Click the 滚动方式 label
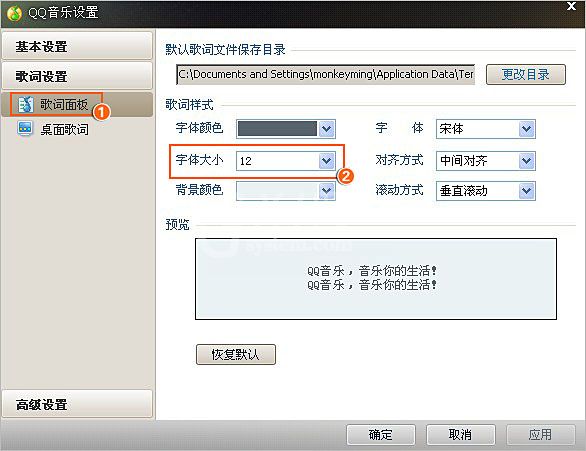 coord(400,190)
